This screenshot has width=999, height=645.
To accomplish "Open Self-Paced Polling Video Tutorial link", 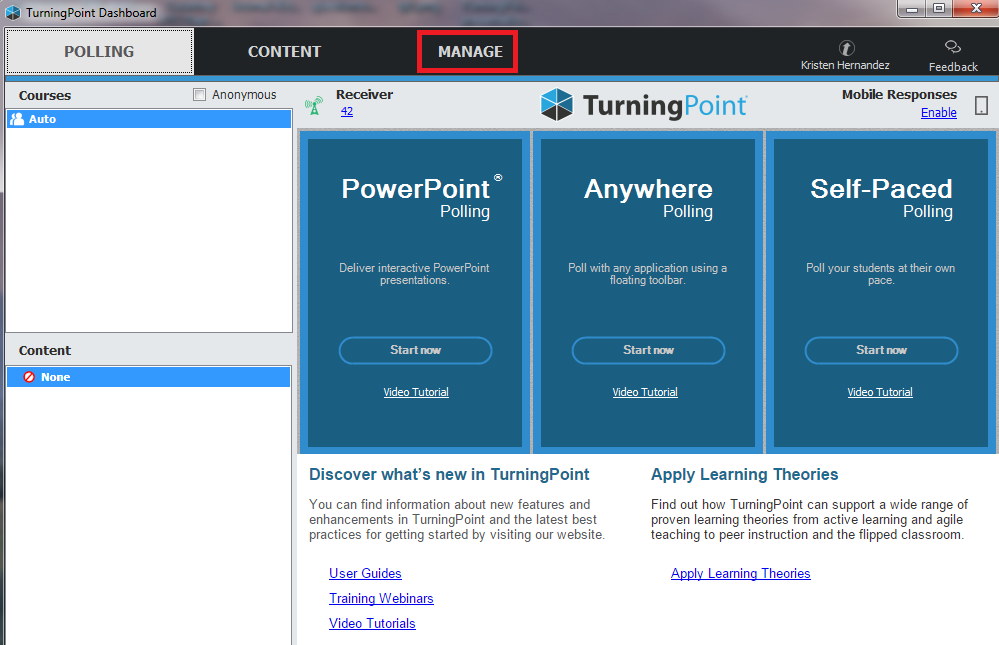I will pyautogui.click(x=880, y=393).
